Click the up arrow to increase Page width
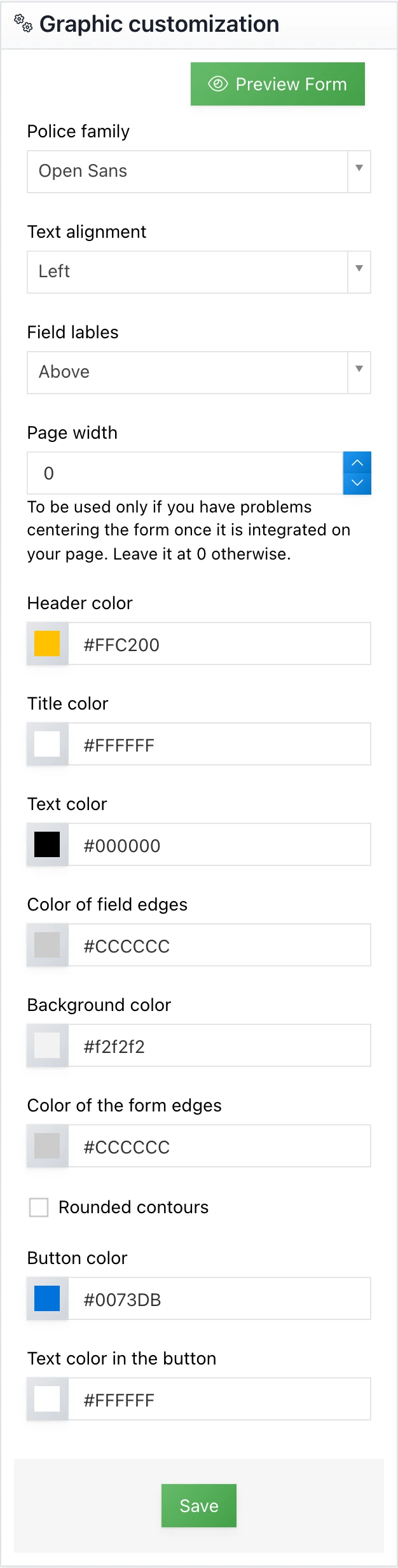398x1568 pixels. tap(357, 462)
